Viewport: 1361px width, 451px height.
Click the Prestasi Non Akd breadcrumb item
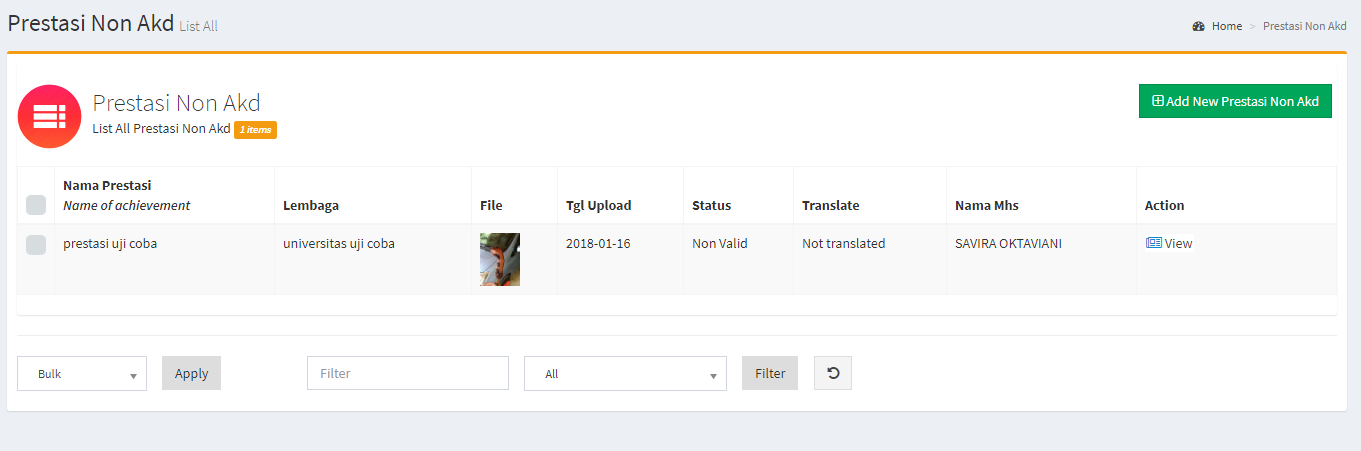pyautogui.click(x=1304, y=26)
